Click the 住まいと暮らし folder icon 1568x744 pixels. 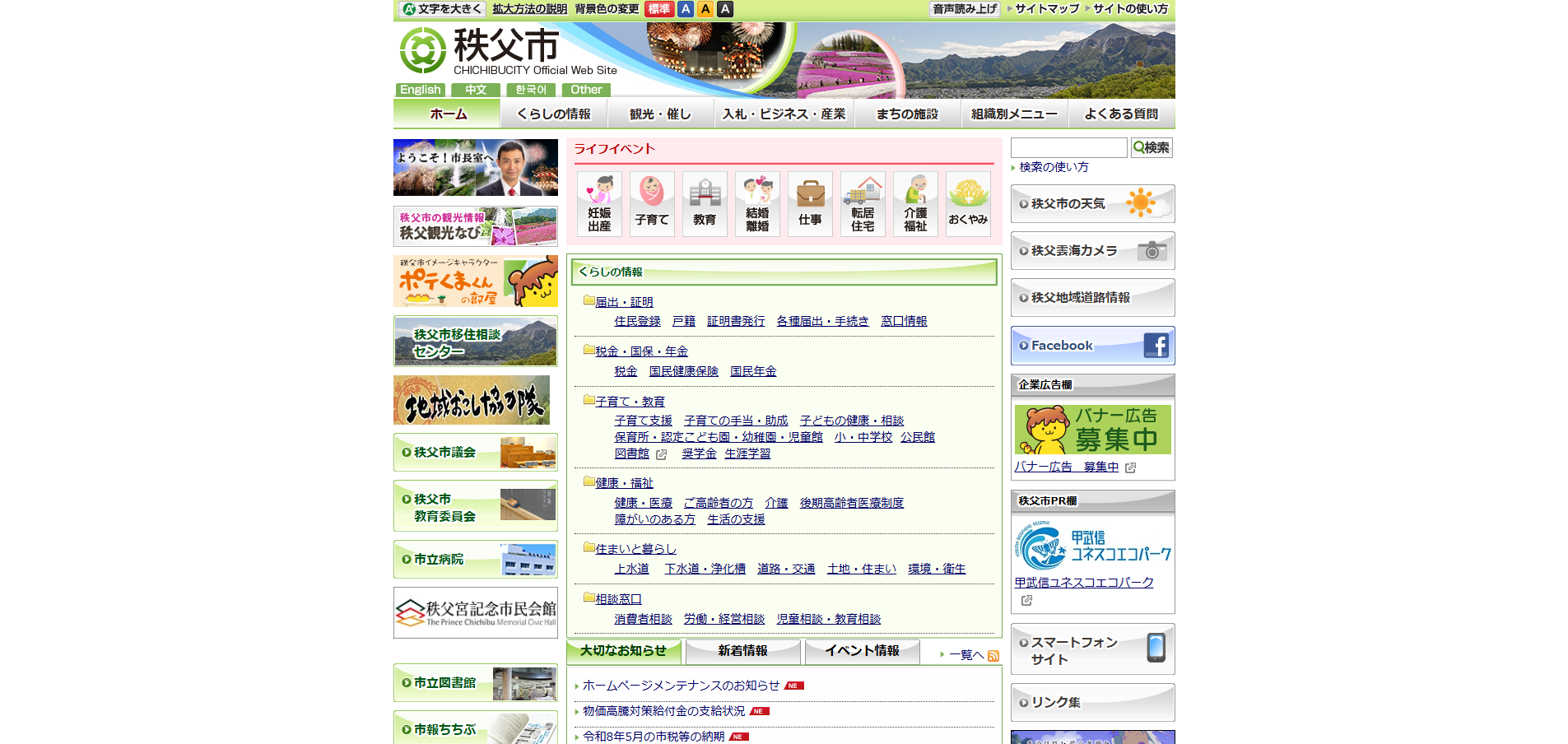click(x=589, y=547)
